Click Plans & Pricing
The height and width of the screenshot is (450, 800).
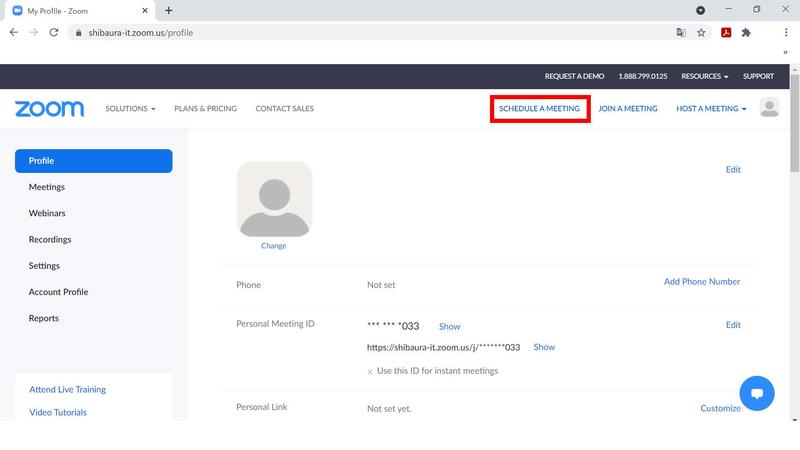click(x=205, y=109)
